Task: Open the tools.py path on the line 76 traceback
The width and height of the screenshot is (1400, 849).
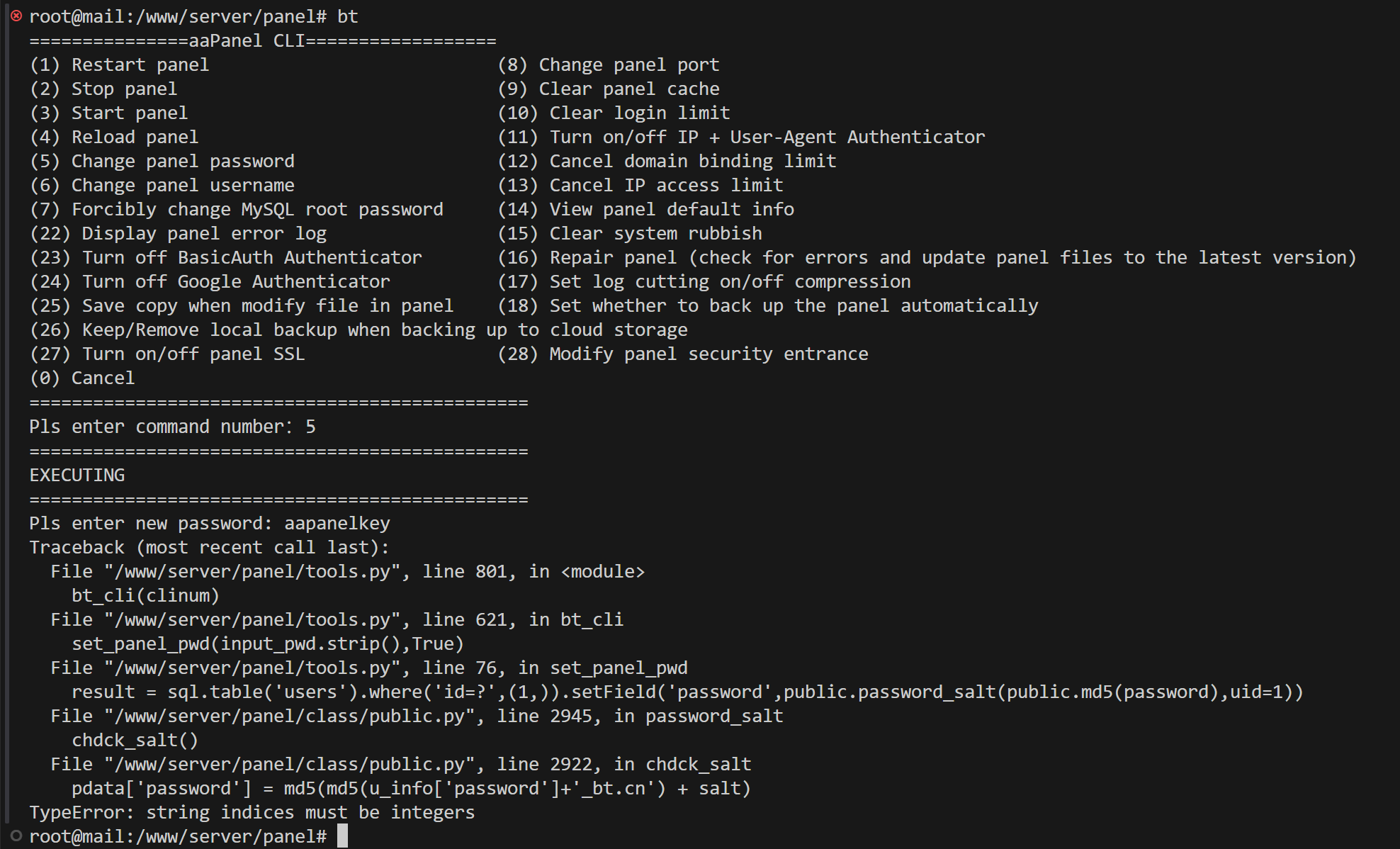Action: 253,668
